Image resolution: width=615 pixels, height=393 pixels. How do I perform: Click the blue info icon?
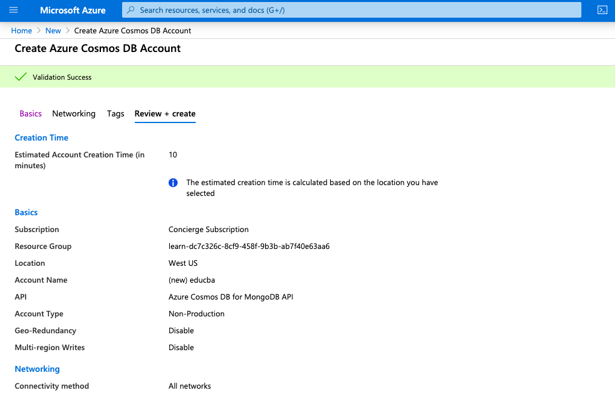click(173, 183)
